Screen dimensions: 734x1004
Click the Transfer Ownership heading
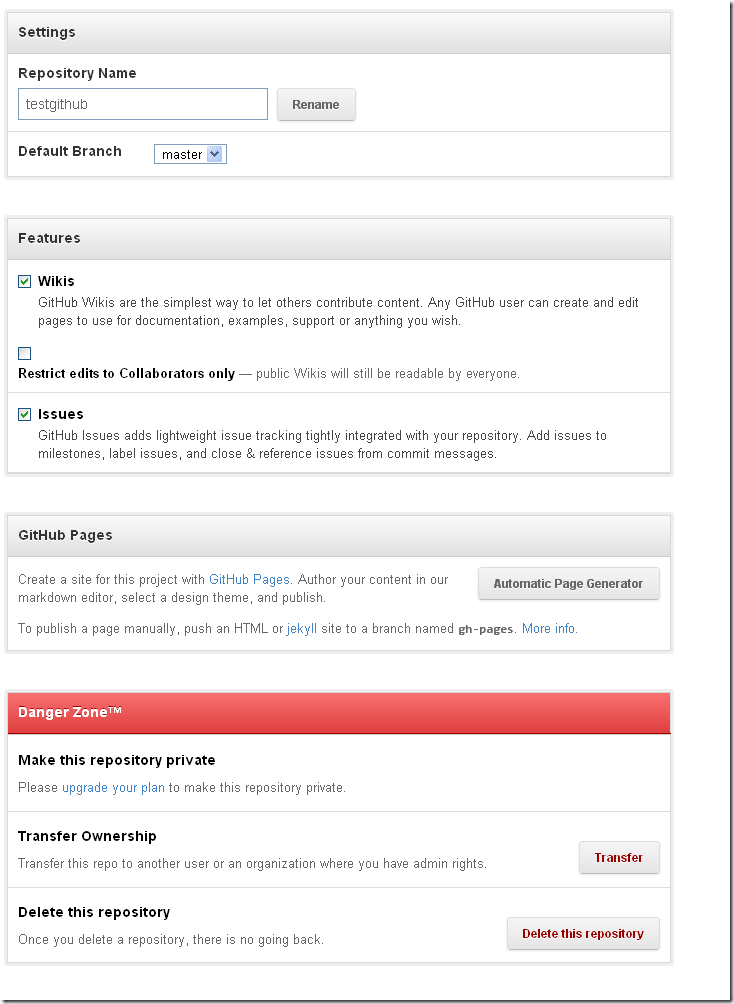pos(87,836)
